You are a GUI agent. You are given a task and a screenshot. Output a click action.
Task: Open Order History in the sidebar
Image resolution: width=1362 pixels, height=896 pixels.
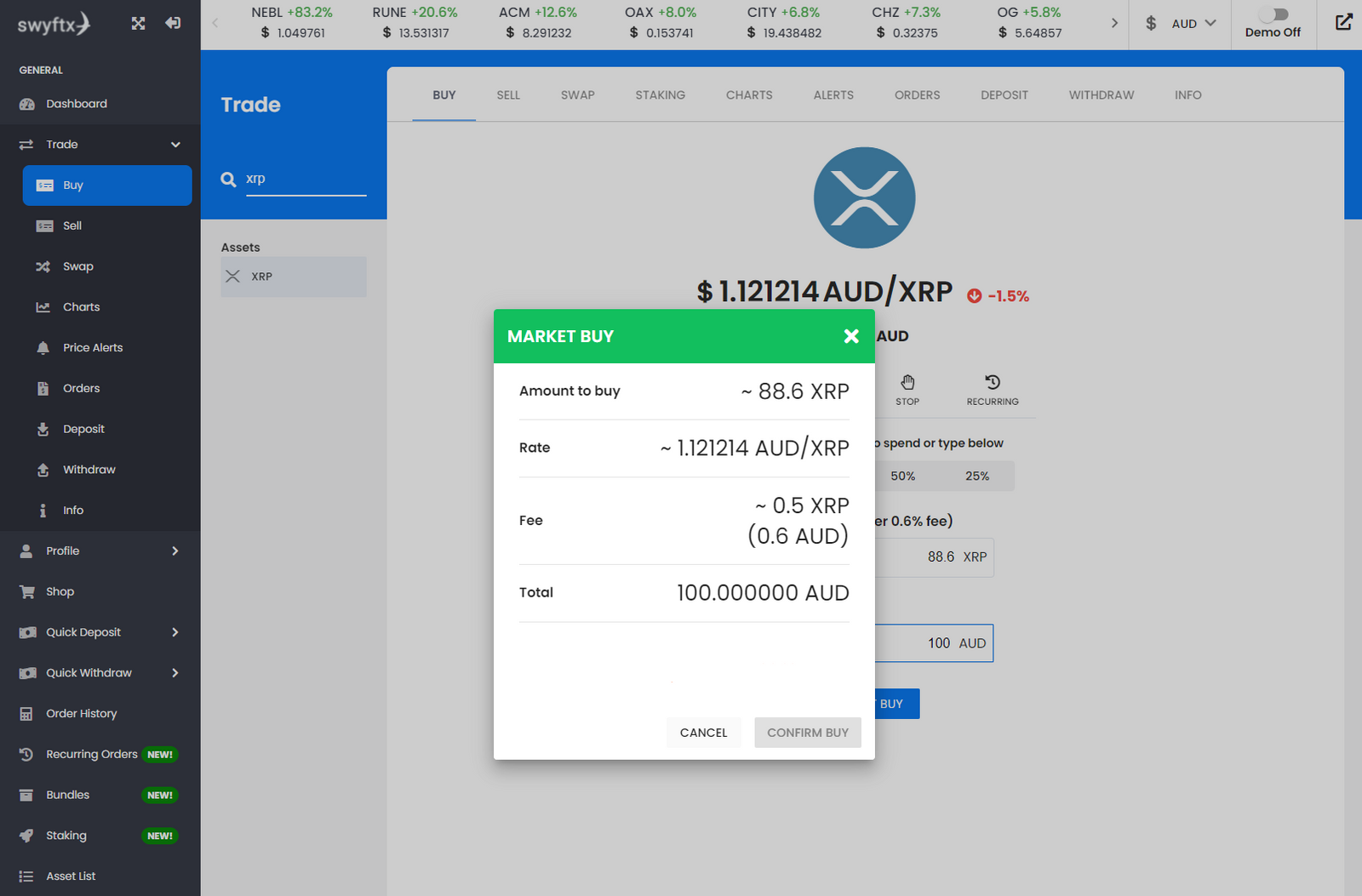[x=100, y=714]
